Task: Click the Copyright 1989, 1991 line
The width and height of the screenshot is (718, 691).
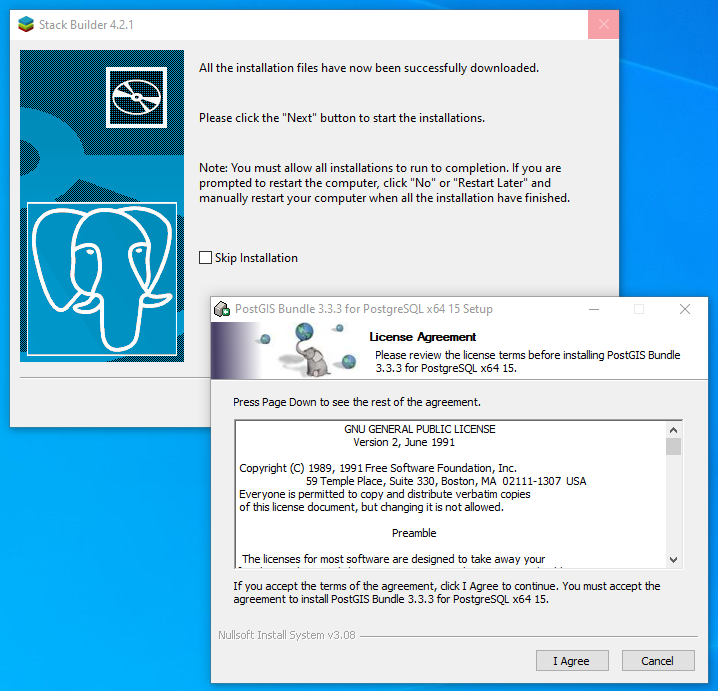Action: tap(378, 468)
